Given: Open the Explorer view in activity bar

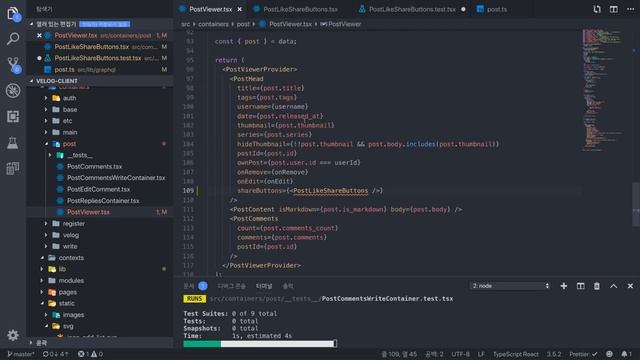Looking at the screenshot, I should pos(13,13).
